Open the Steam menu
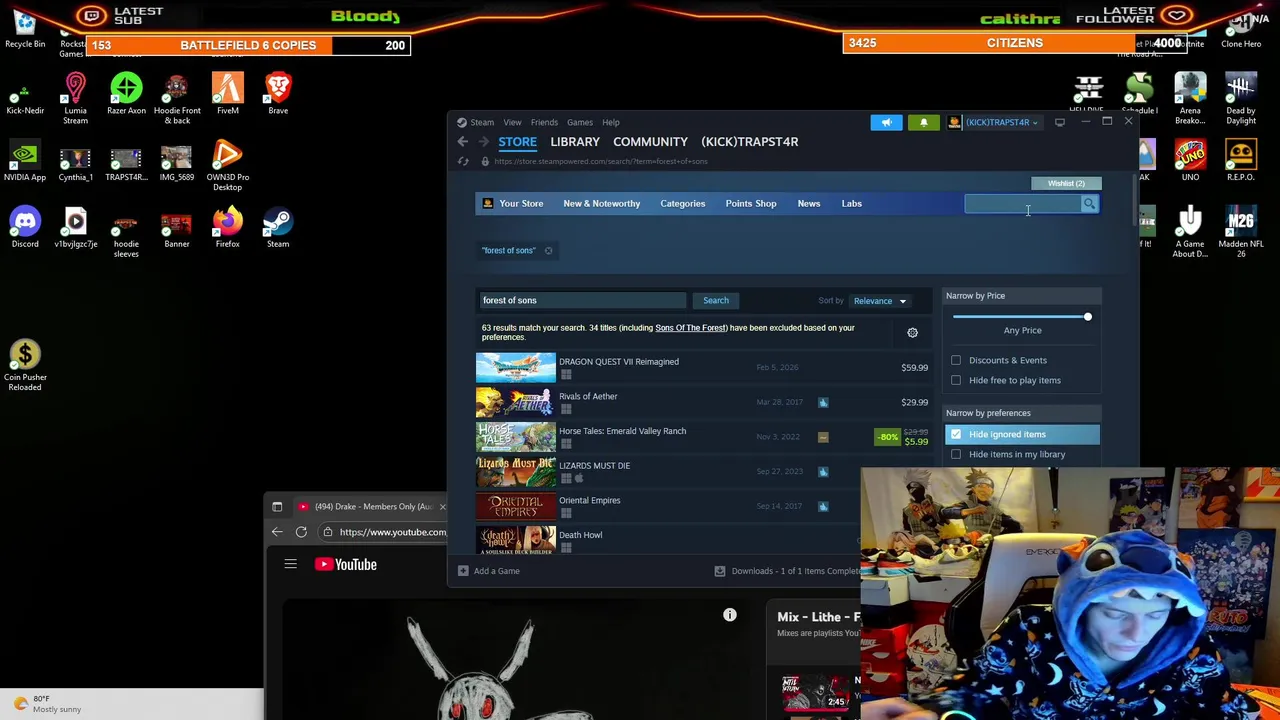The width and height of the screenshot is (1280, 720). (482, 122)
